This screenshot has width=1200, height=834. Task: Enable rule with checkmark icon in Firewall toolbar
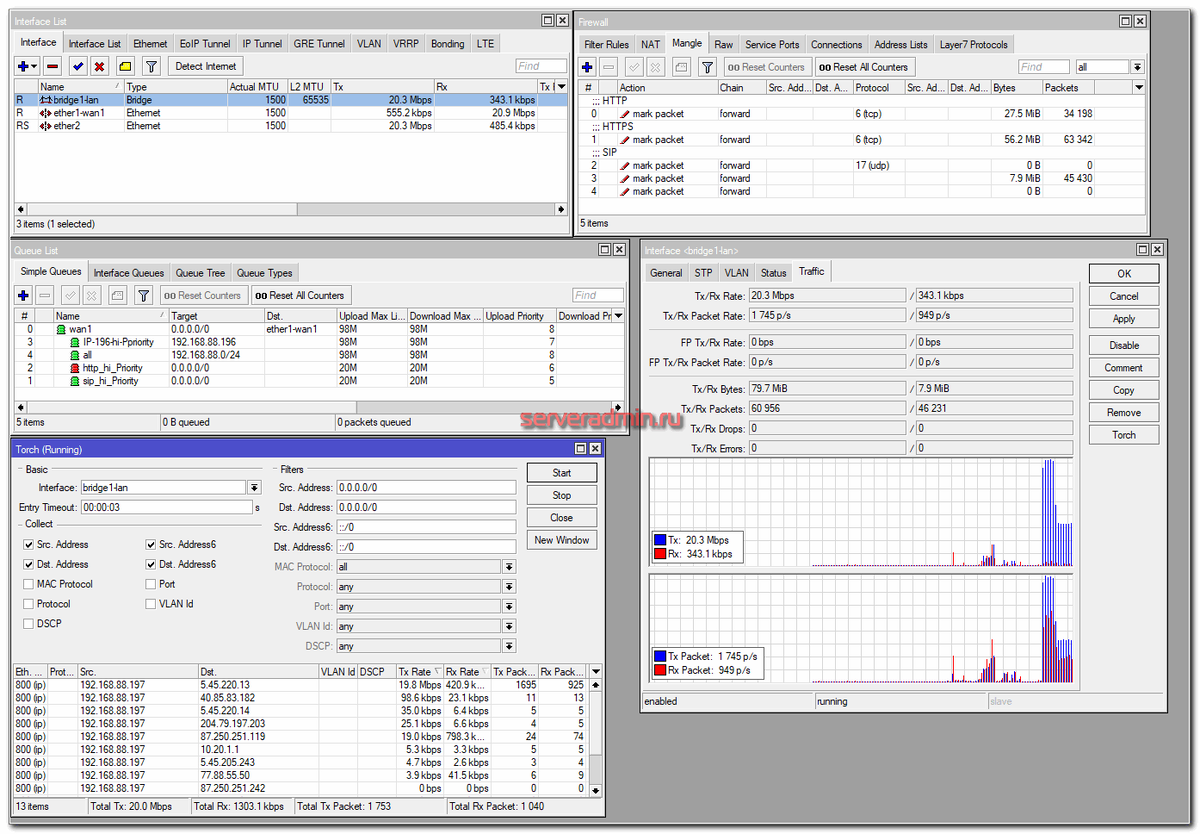point(633,67)
